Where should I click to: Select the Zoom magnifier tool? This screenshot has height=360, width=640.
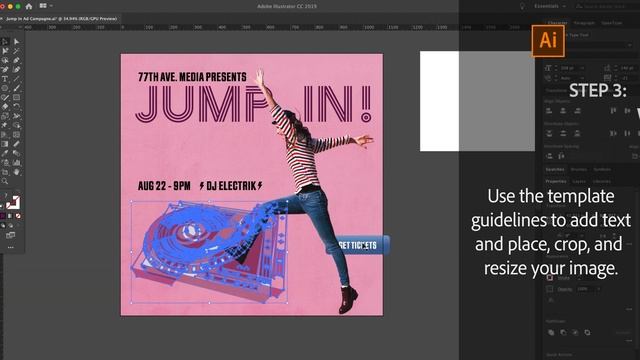click(5, 181)
